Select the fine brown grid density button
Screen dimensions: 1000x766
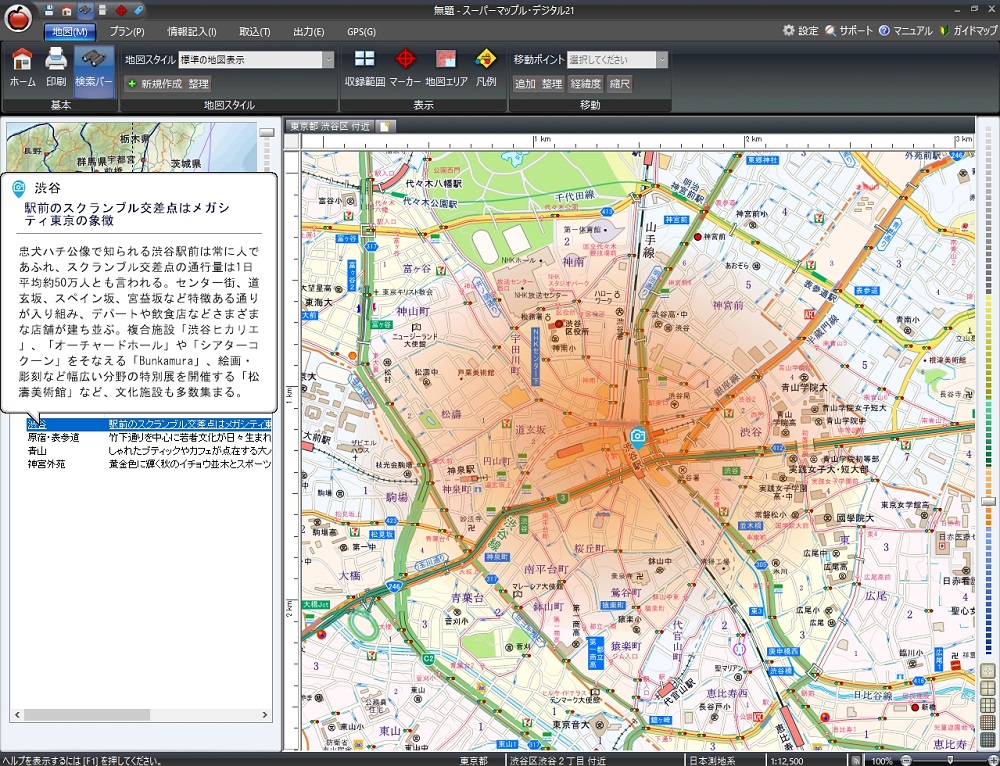988,723
